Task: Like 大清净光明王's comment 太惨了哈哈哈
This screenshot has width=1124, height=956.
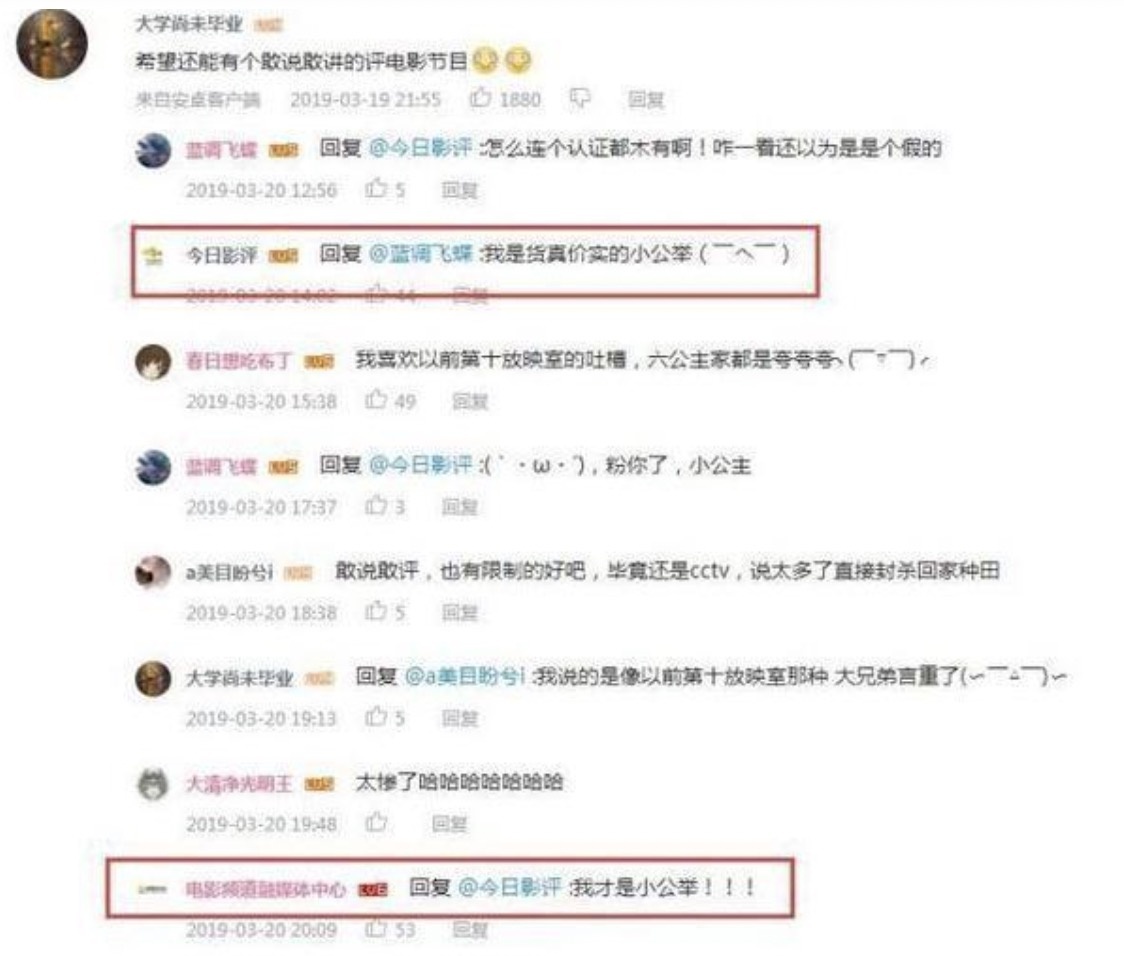Action: (x=376, y=822)
